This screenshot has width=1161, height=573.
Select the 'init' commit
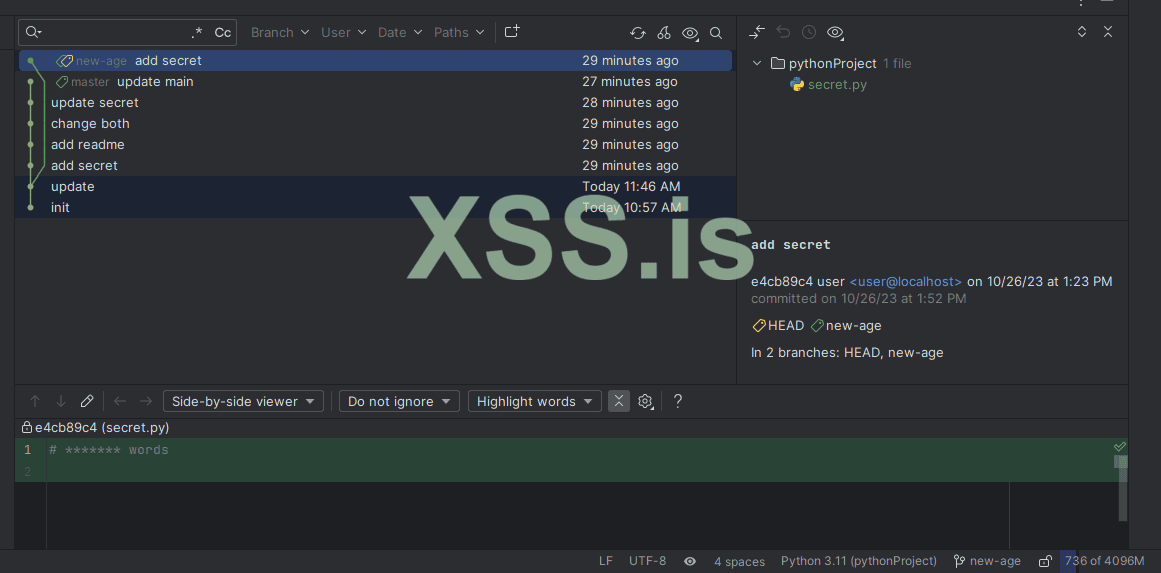(375, 207)
